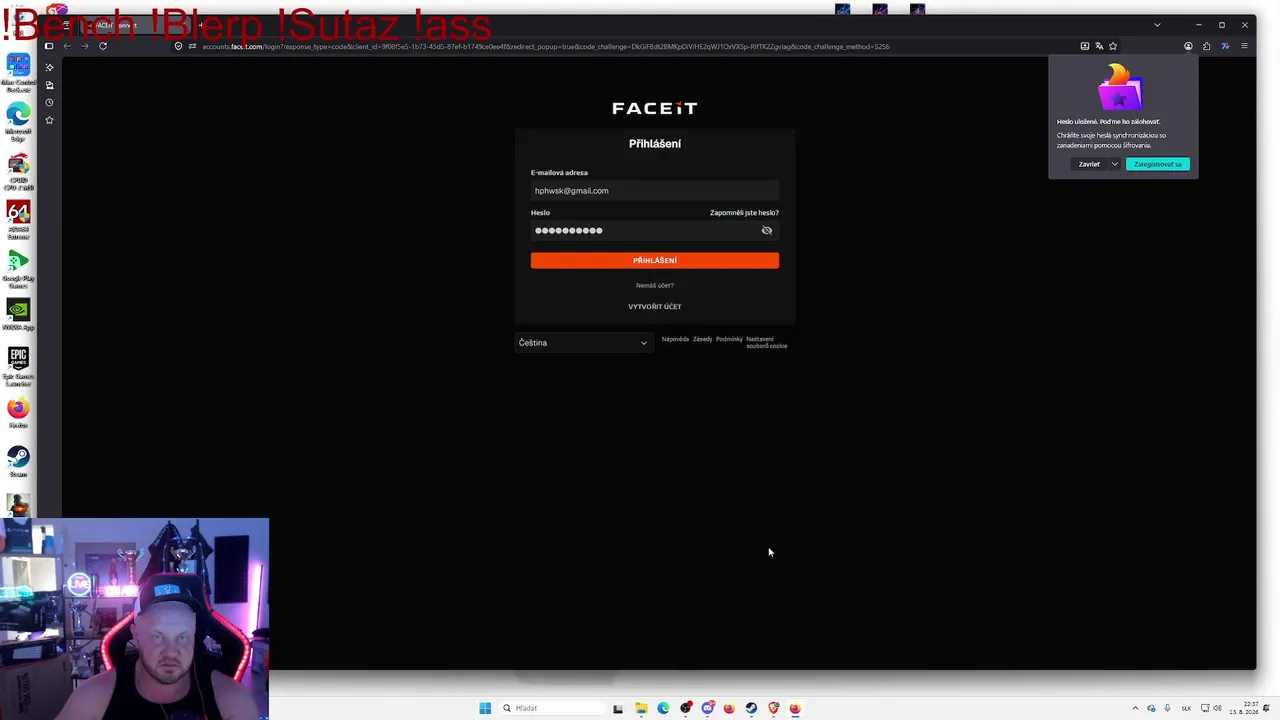Viewport: 1280px width, 720px height.
Task: Open Steam from the taskbar
Action: [x=751, y=708]
